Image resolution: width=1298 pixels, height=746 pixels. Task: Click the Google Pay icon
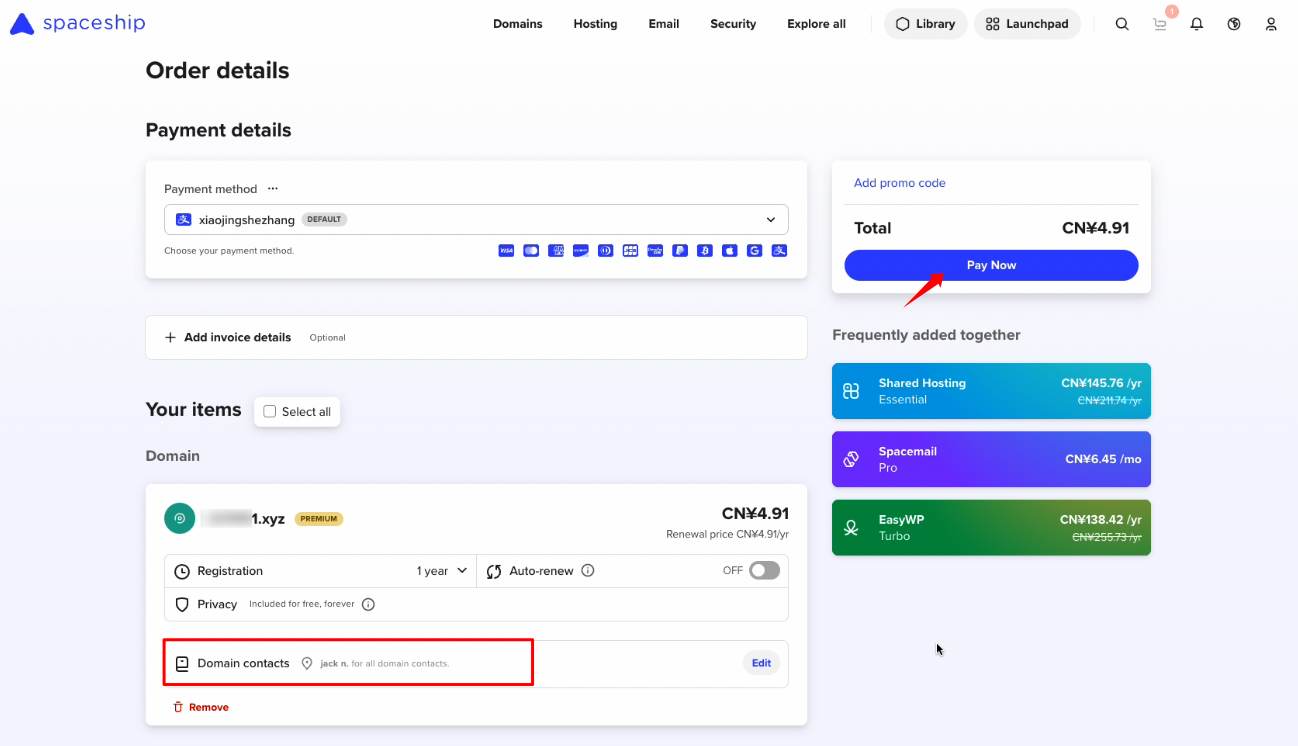[755, 250]
